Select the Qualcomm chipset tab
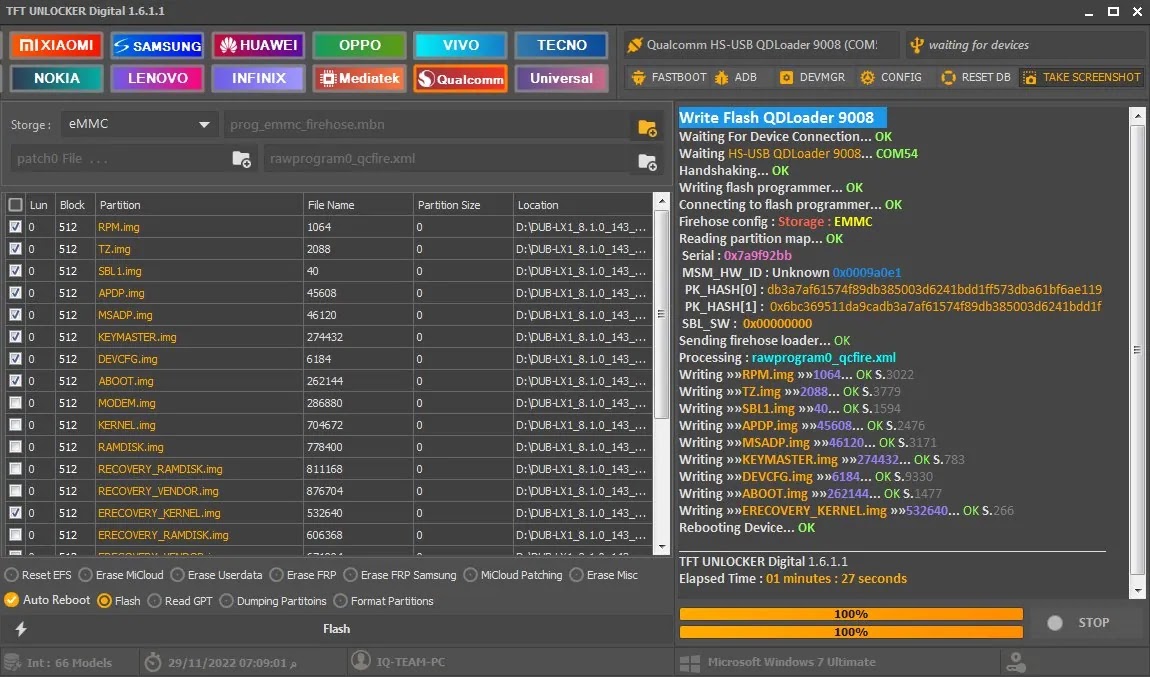Viewport: 1150px width, 677px height. point(461,78)
